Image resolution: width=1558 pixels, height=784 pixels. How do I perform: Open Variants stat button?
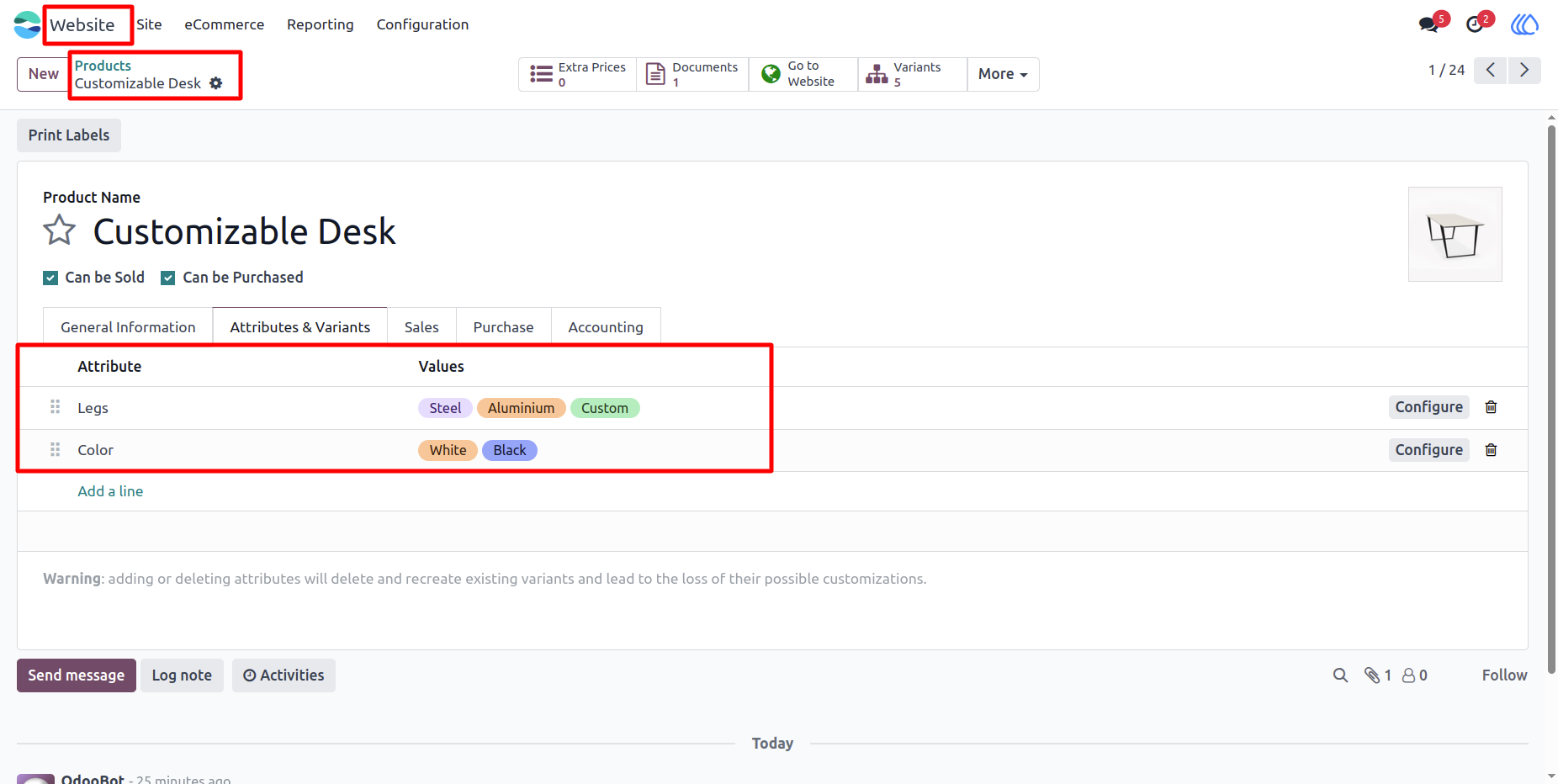click(913, 74)
